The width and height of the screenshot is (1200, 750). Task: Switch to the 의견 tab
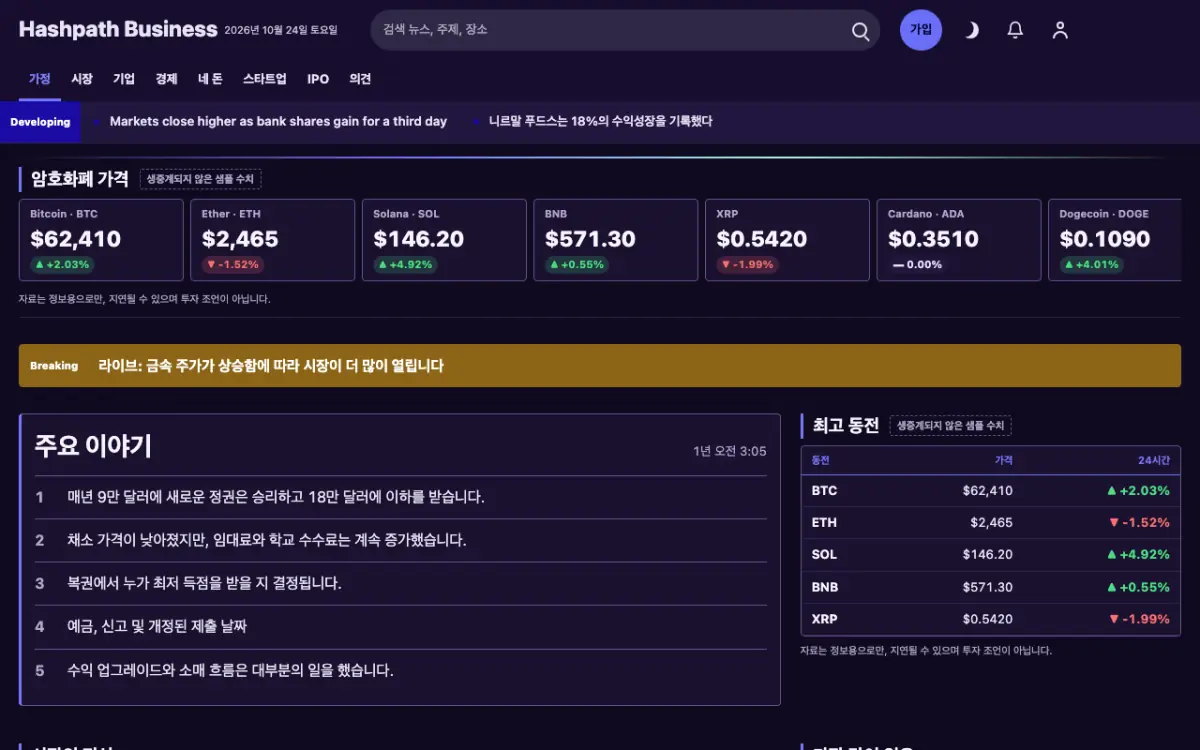[x=360, y=79]
